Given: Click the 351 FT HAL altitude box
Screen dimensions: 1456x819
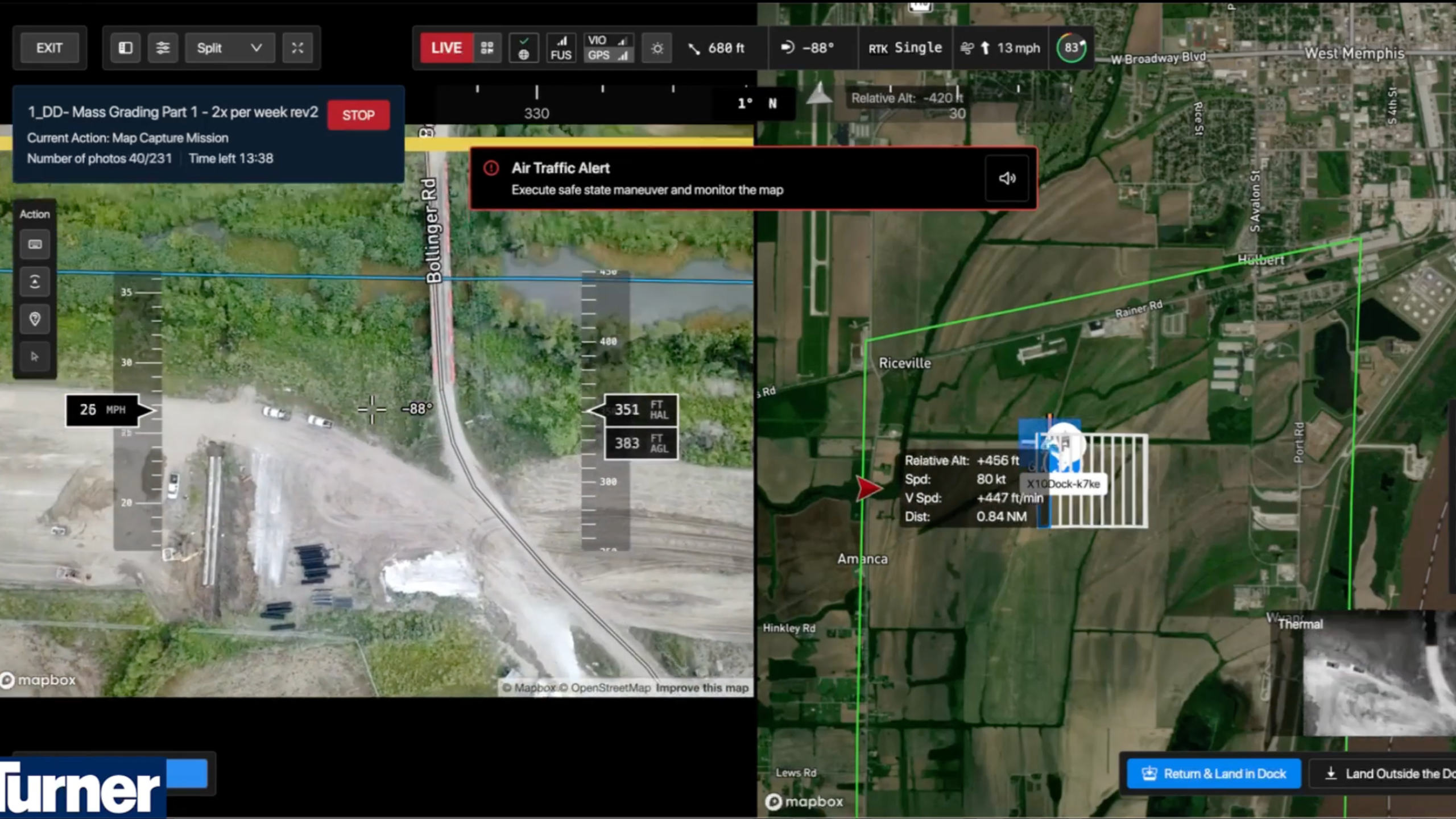Looking at the screenshot, I should [640, 410].
